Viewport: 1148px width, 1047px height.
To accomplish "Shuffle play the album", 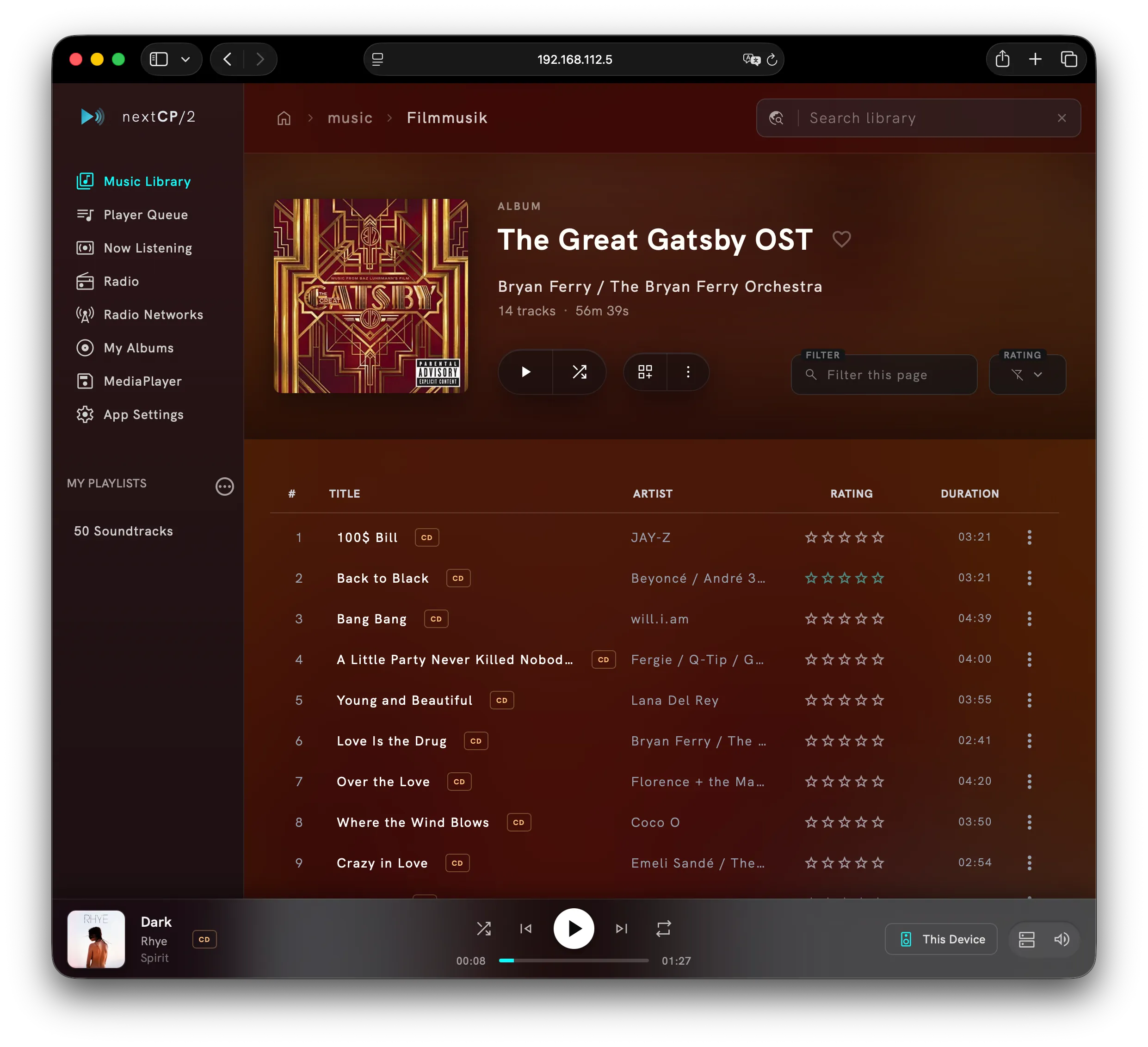I will (x=579, y=372).
